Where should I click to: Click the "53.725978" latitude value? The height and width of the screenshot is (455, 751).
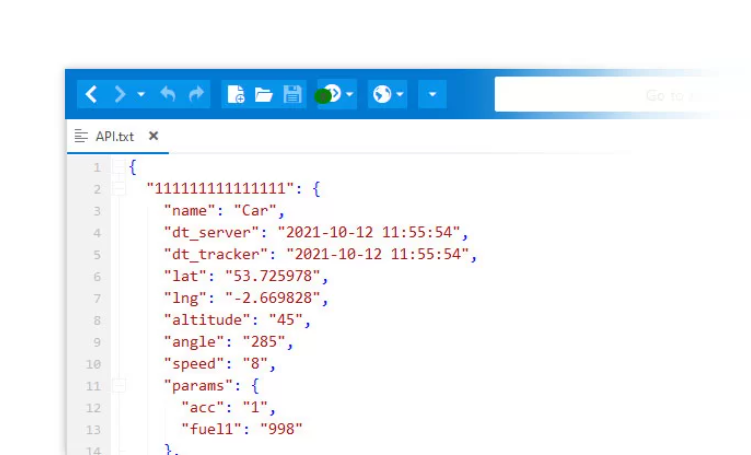pyautogui.click(x=273, y=276)
